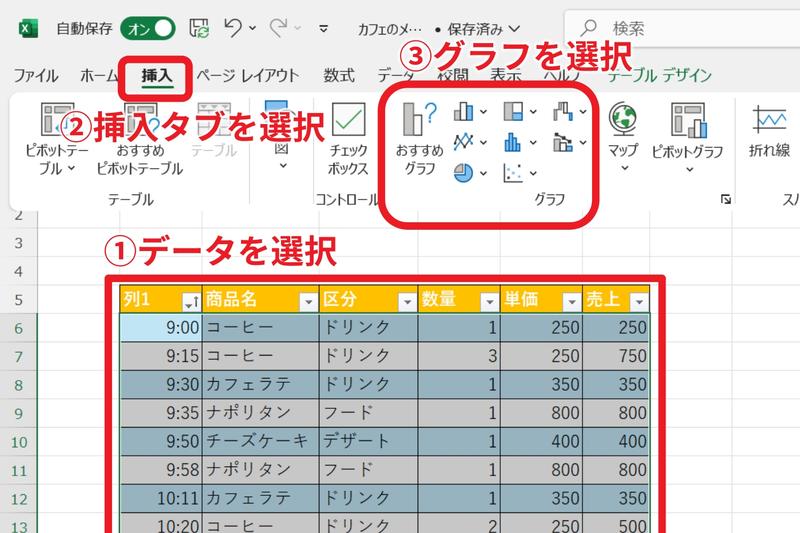Open the Table Design tab
This screenshot has height=533, width=800.
(x=659, y=76)
